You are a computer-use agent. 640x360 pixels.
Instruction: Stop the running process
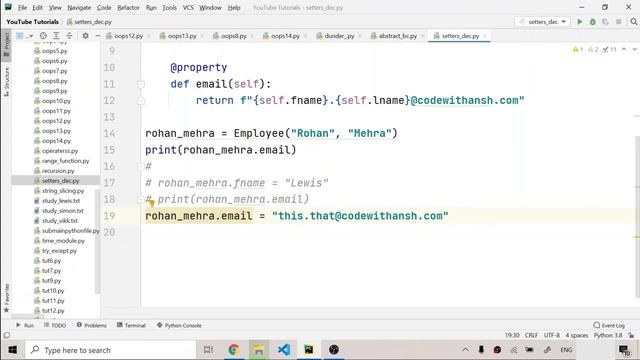(x=619, y=22)
